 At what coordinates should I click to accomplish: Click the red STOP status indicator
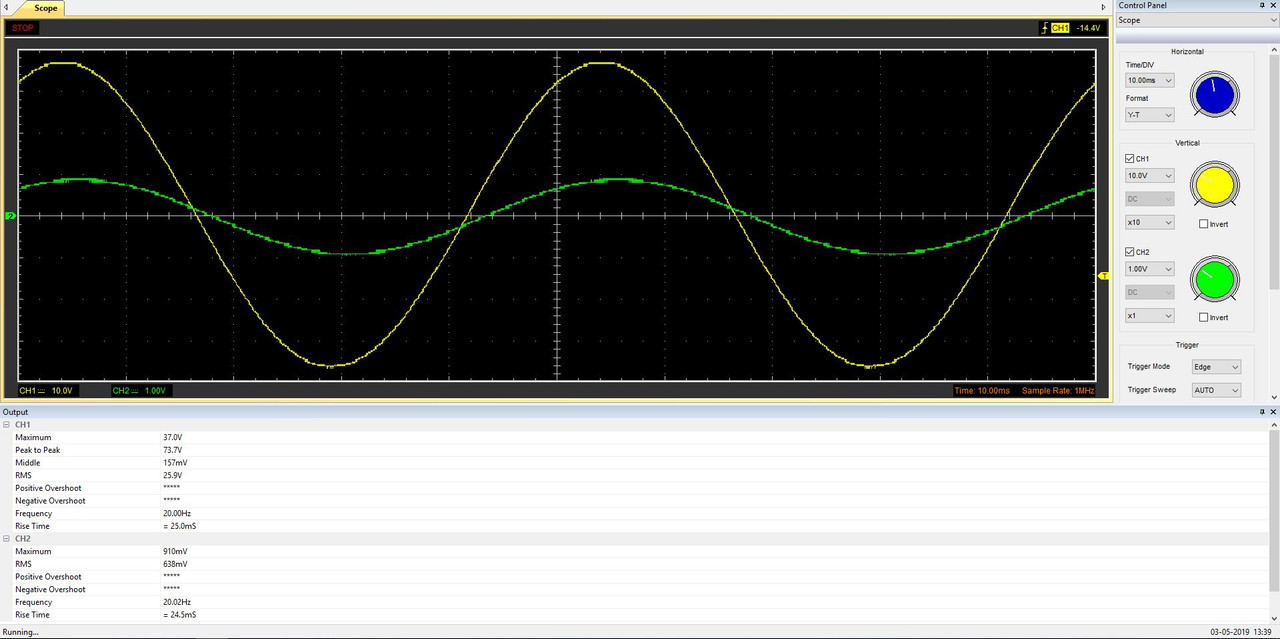[22, 28]
